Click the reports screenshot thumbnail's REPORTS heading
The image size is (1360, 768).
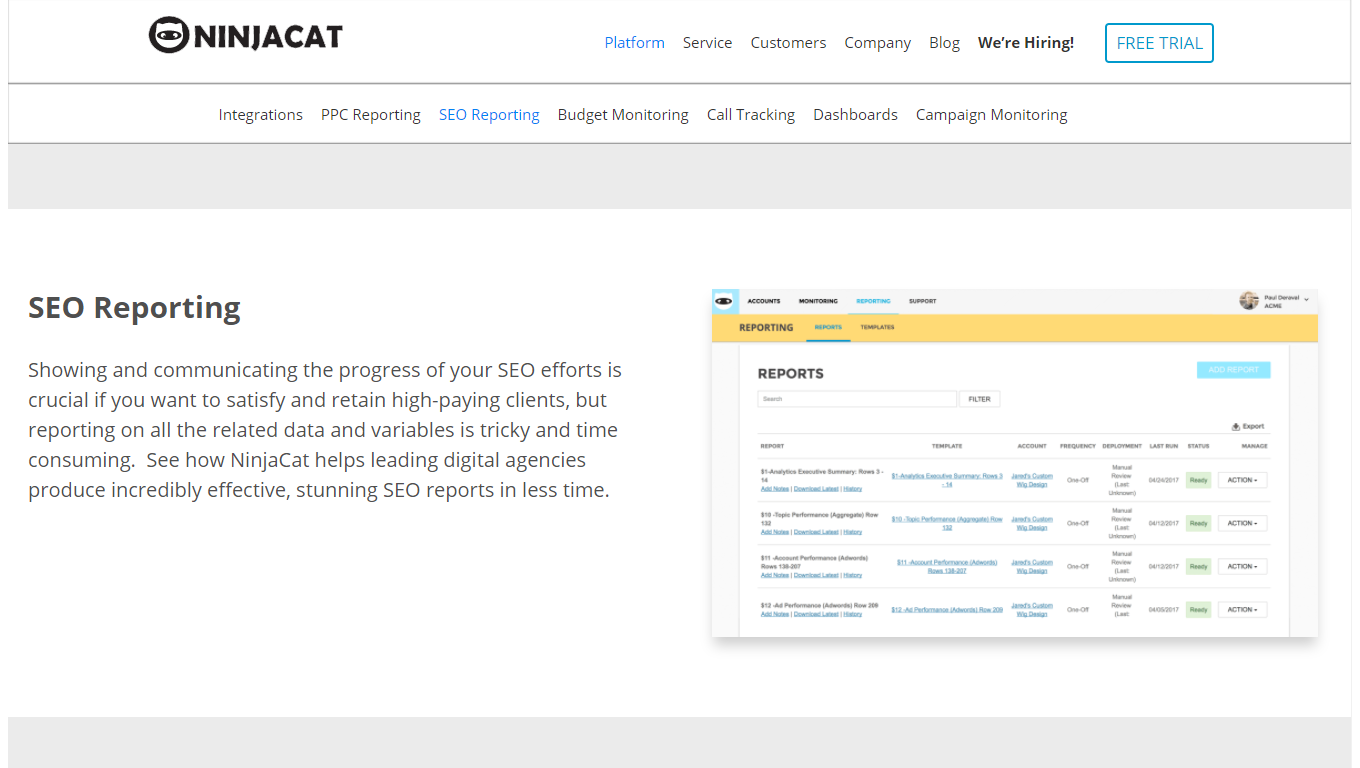(x=791, y=374)
